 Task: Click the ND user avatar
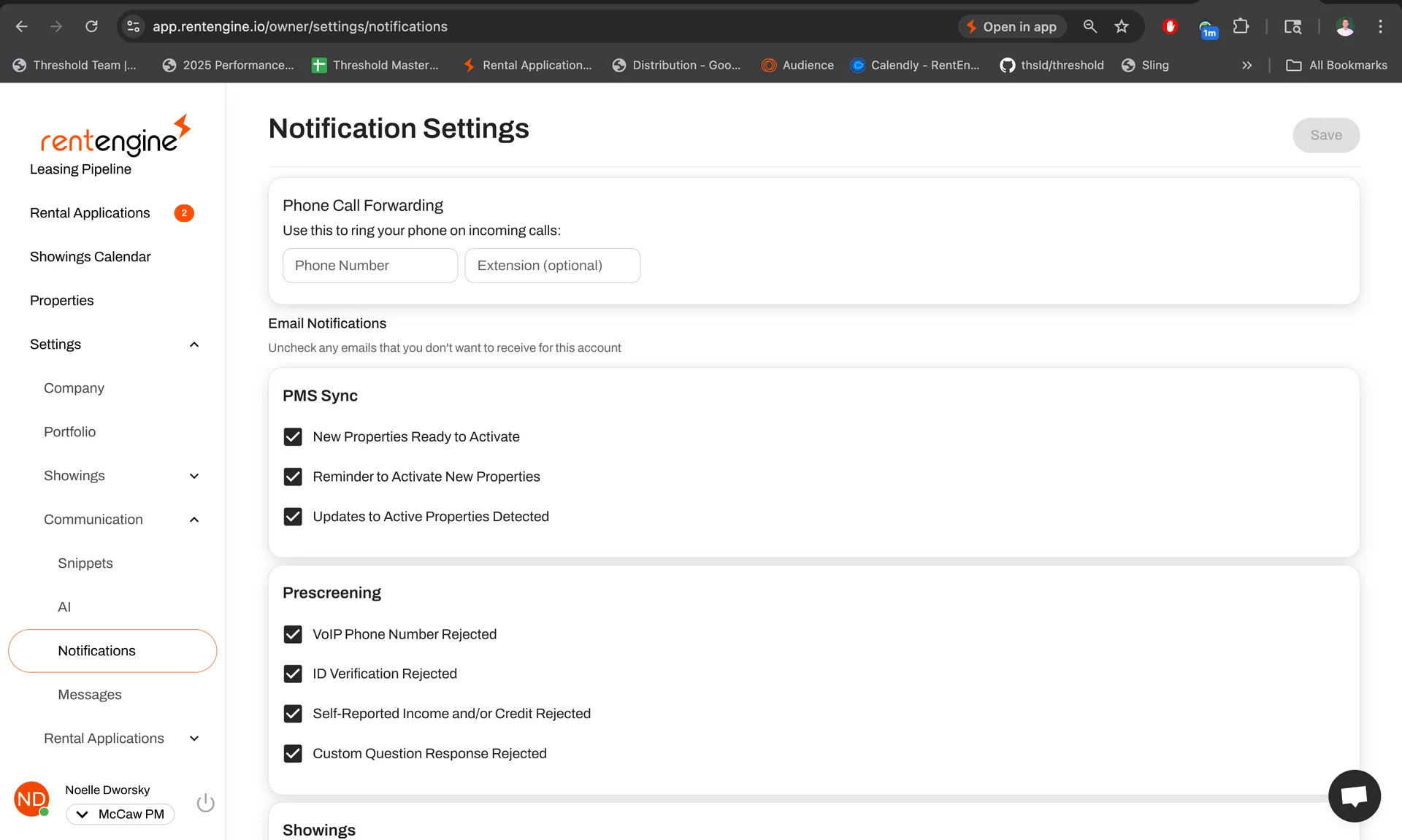coord(31,798)
